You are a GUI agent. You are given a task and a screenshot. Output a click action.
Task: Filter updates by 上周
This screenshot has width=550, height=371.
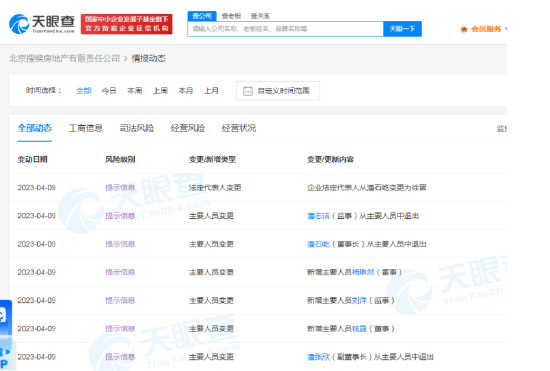coord(160,91)
